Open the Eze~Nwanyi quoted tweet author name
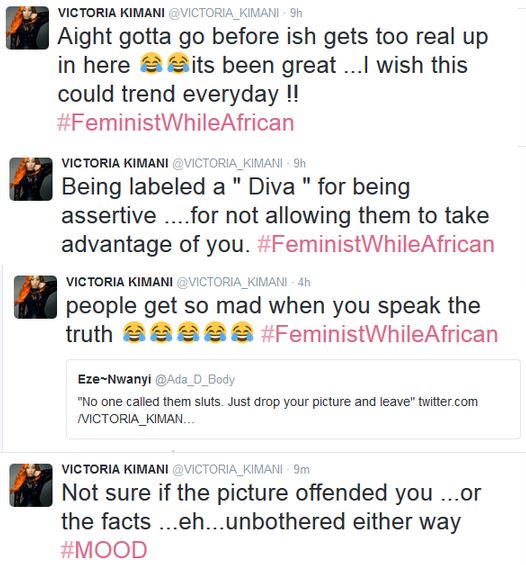This screenshot has width=526, height=565. coord(114,379)
